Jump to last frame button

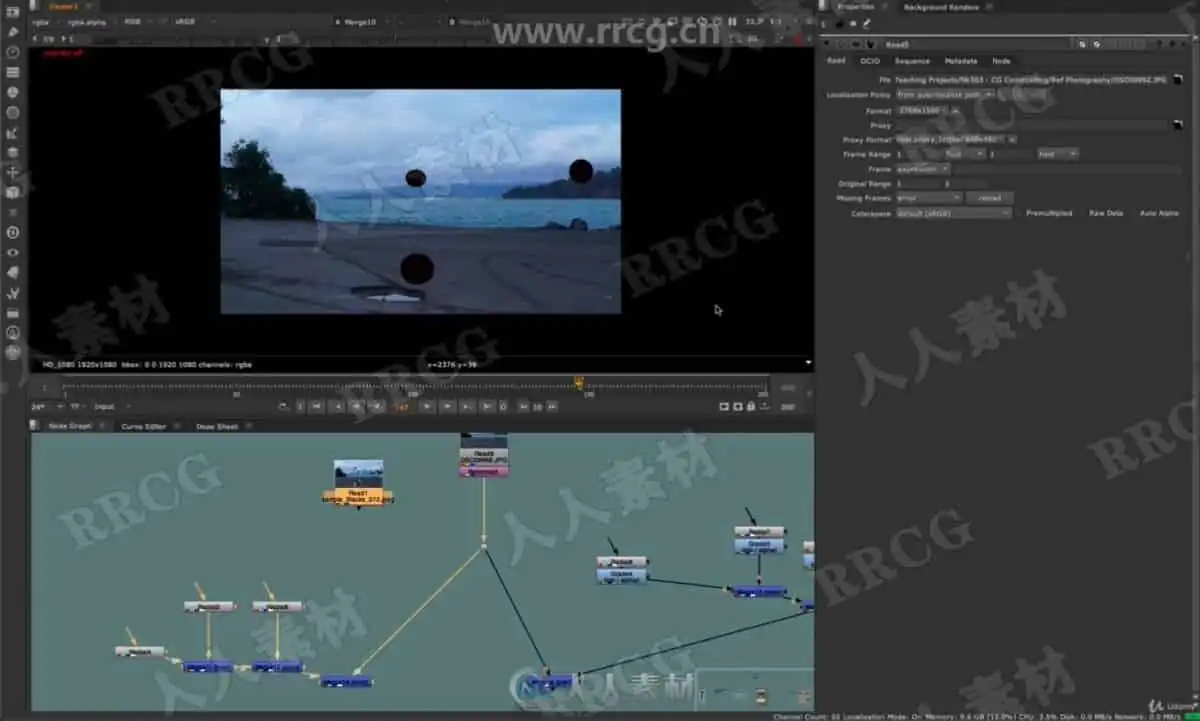pos(487,407)
